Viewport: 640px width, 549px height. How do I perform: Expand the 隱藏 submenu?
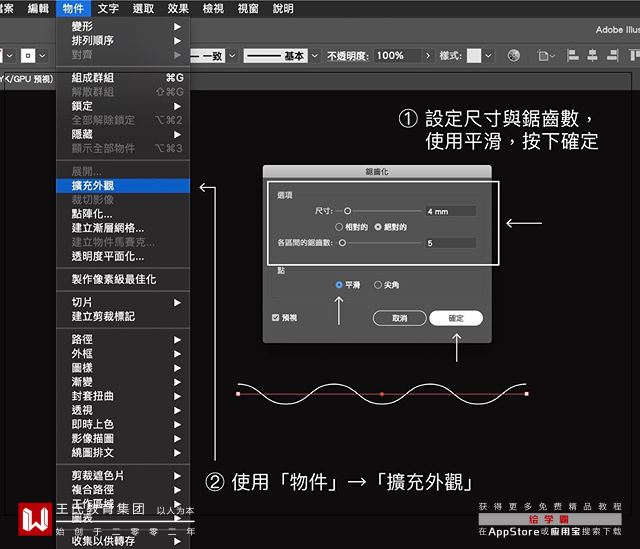pos(123,134)
